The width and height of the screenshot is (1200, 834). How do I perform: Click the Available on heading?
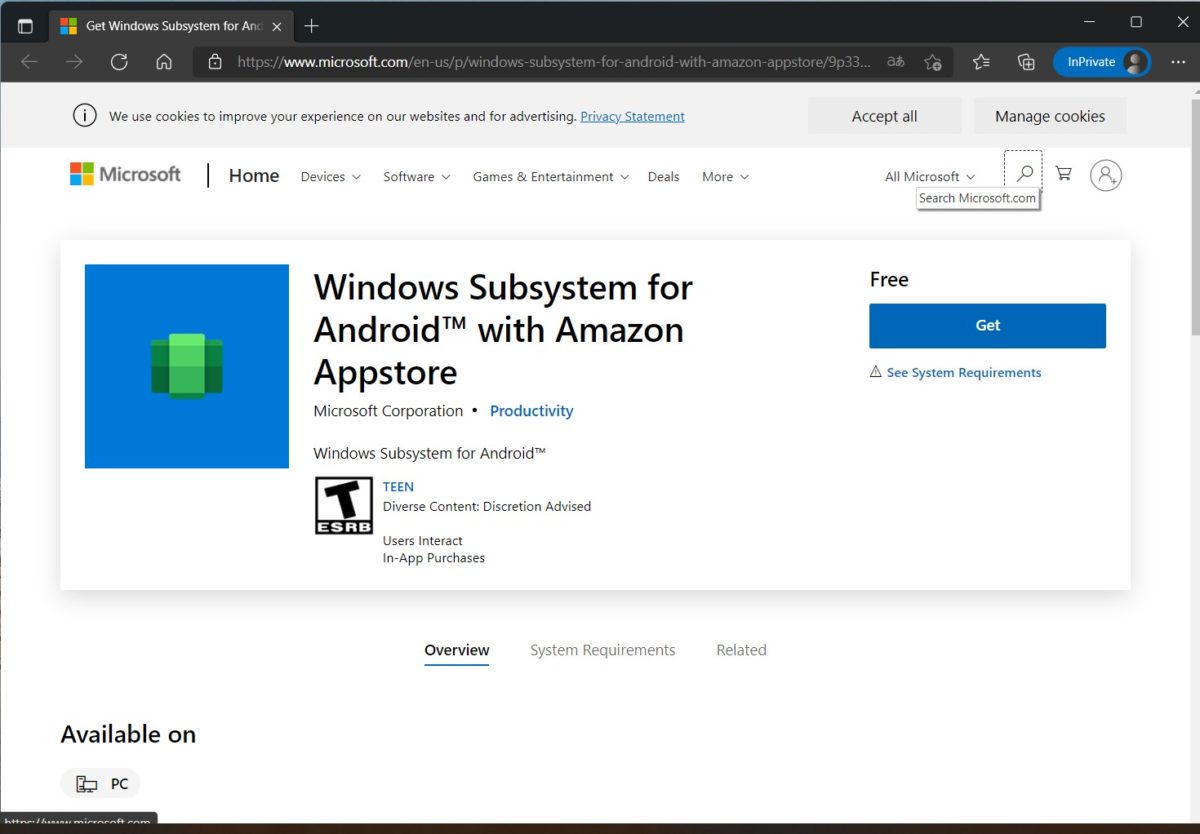(128, 735)
